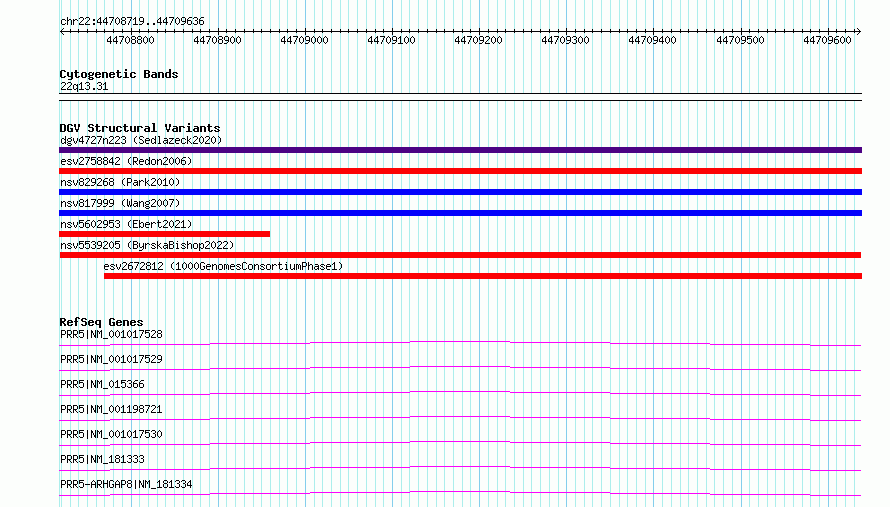Open the DGV Structural Variants track heading
The width and height of the screenshot is (890, 507).
(140, 128)
